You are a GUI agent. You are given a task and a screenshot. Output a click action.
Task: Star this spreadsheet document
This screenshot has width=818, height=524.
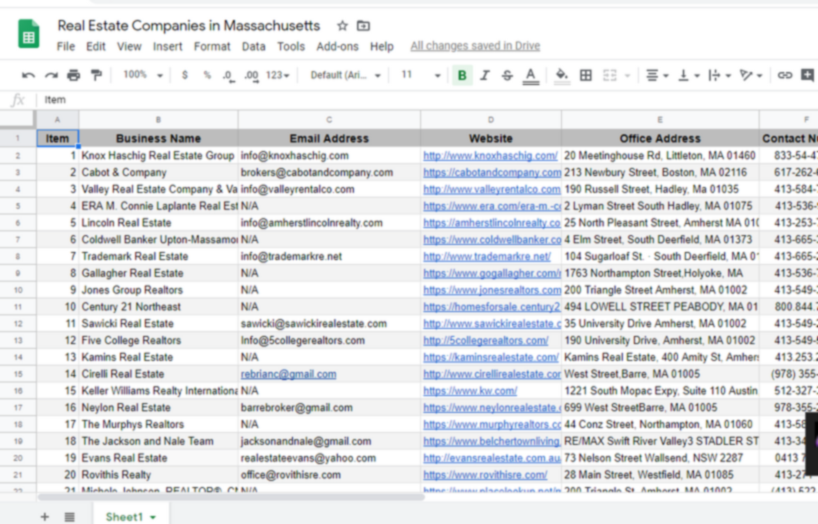pyautogui.click(x=342, y=25)
